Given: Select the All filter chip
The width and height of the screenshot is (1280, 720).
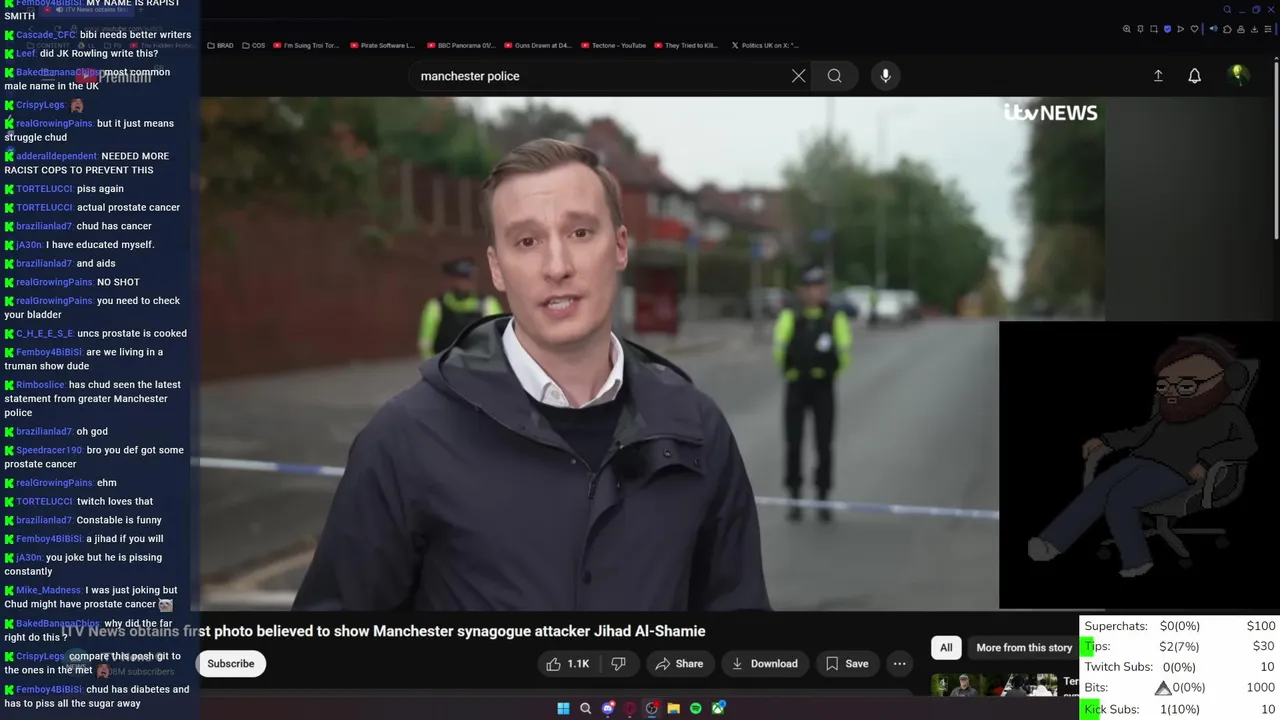Looking at the screenshot, I should (946, 648).
